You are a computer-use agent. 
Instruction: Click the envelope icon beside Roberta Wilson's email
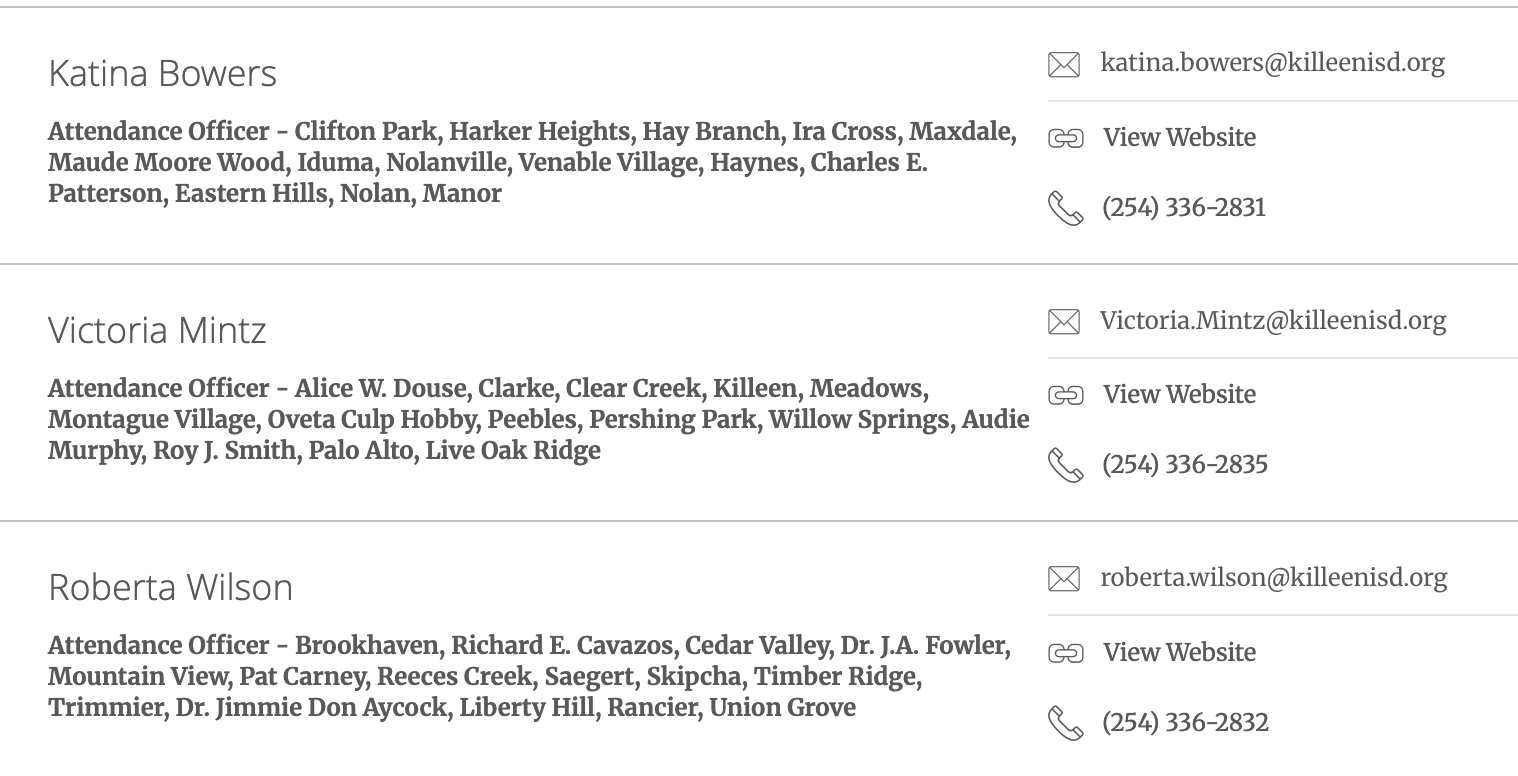coord(1064,579)
